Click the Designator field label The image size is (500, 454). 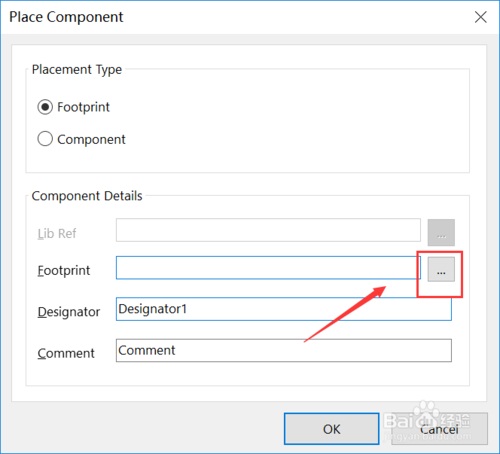click(69, 312)
